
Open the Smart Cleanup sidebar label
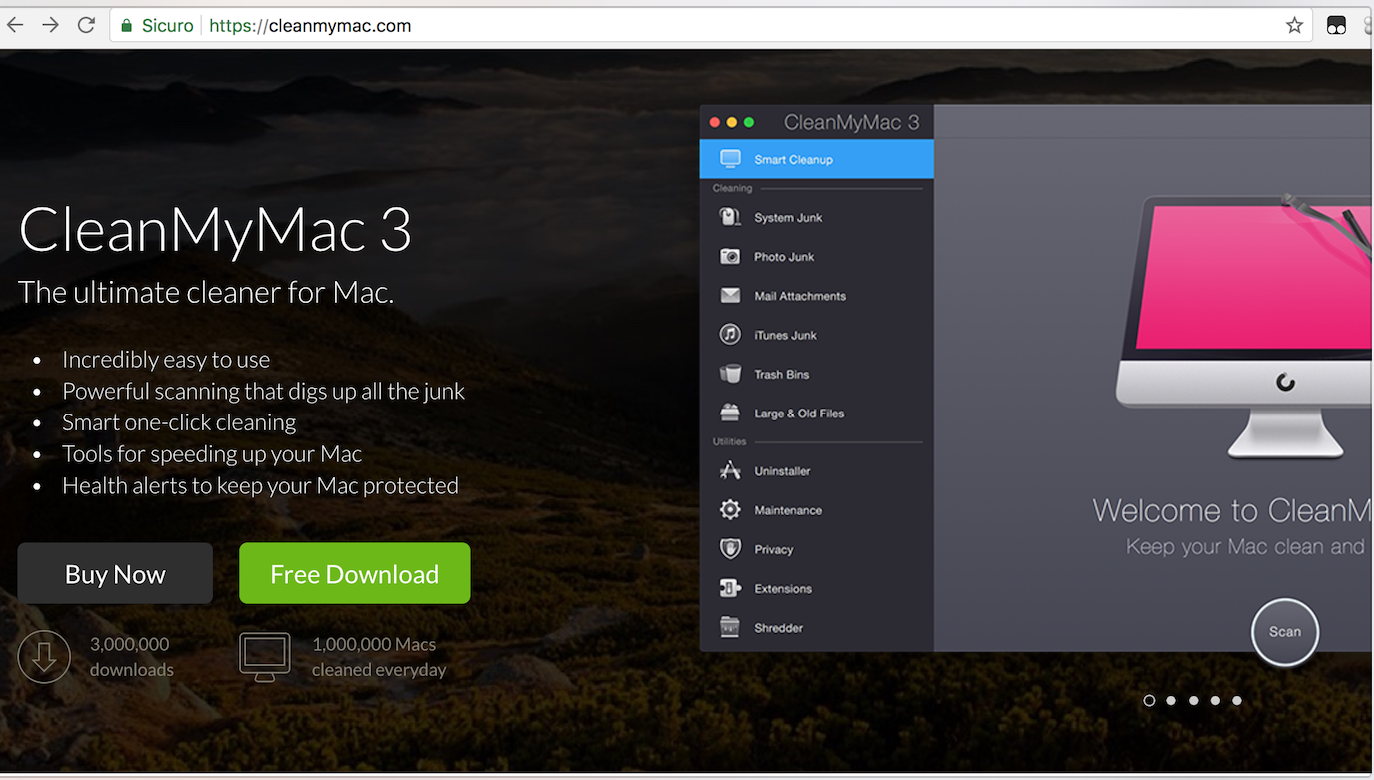(793, 160)
